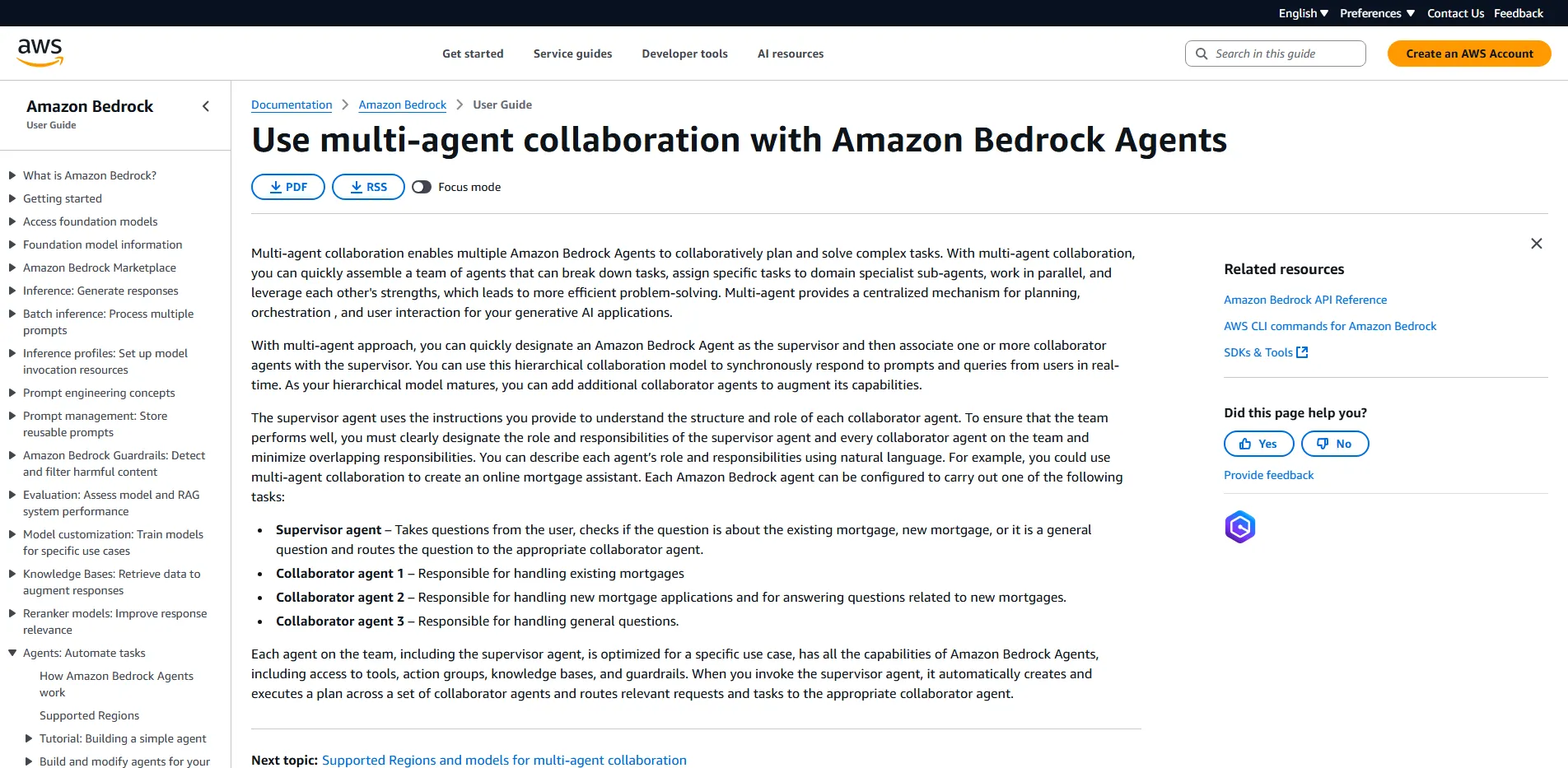The height and width of the screenshot is (768, 1568).
Task: Open SDKs & Tools via external link icon
Action: 1301,351
